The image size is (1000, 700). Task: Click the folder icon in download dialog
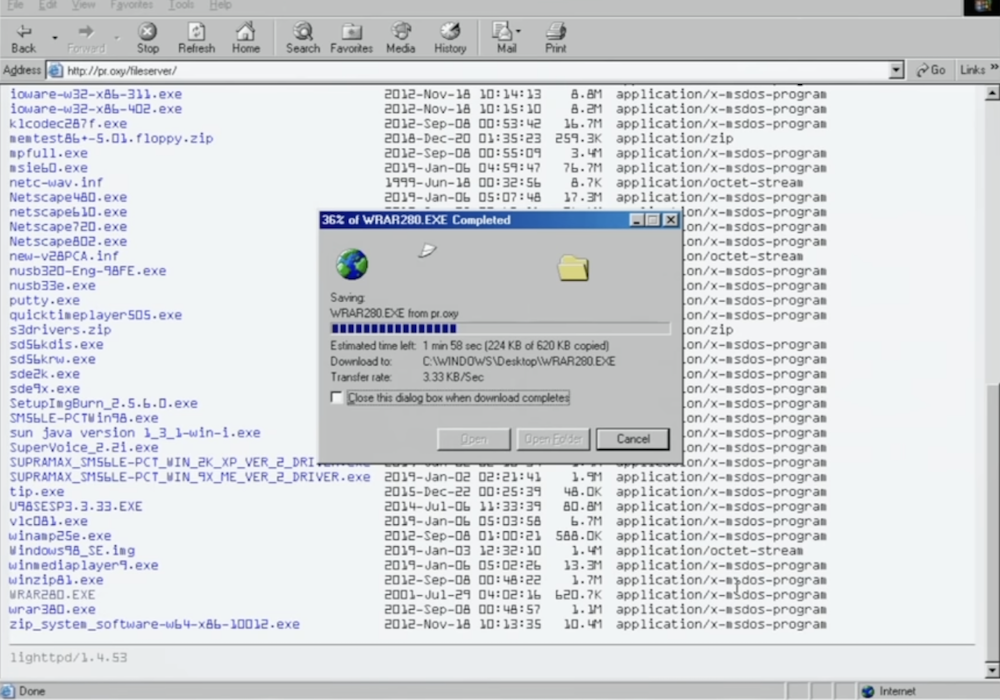573,268
